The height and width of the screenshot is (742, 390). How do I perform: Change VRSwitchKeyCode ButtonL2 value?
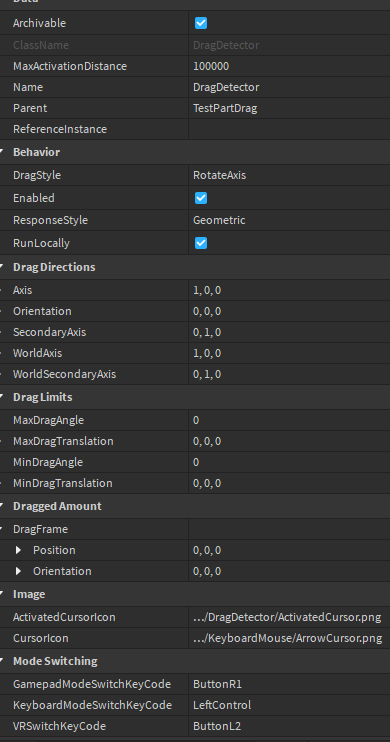click(289, 726)
